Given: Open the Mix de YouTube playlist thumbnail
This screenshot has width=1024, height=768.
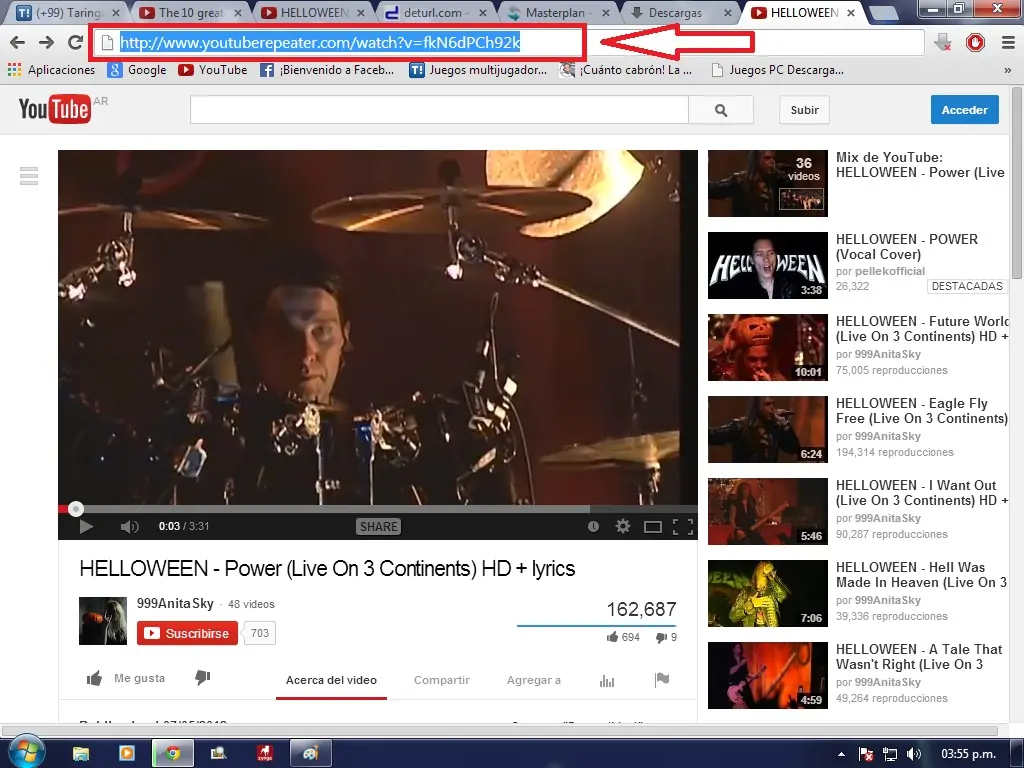Looking at the screenshot, I should point(767,184).
